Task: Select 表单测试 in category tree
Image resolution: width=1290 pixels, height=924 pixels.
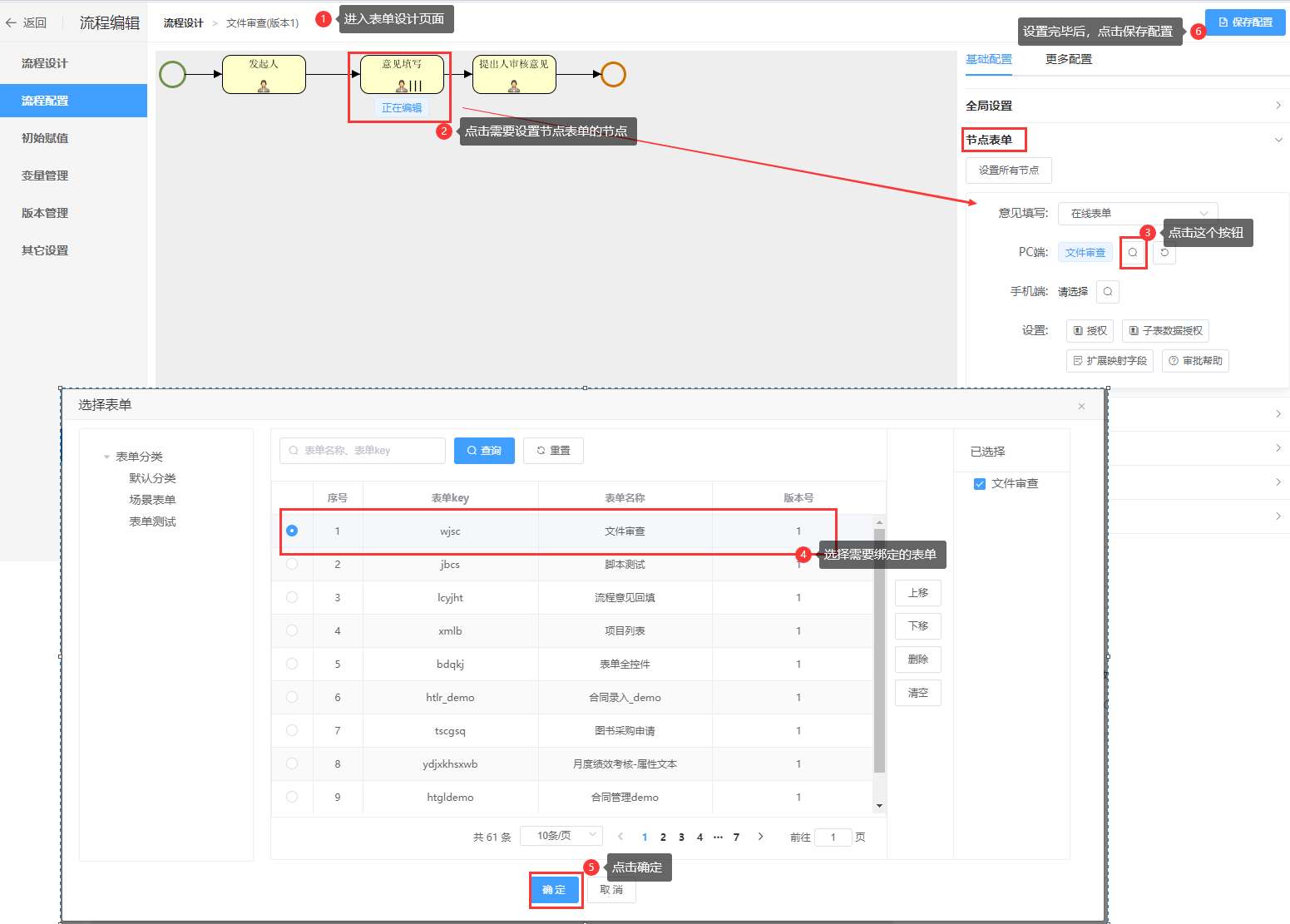Action: (x=152, y=521)
